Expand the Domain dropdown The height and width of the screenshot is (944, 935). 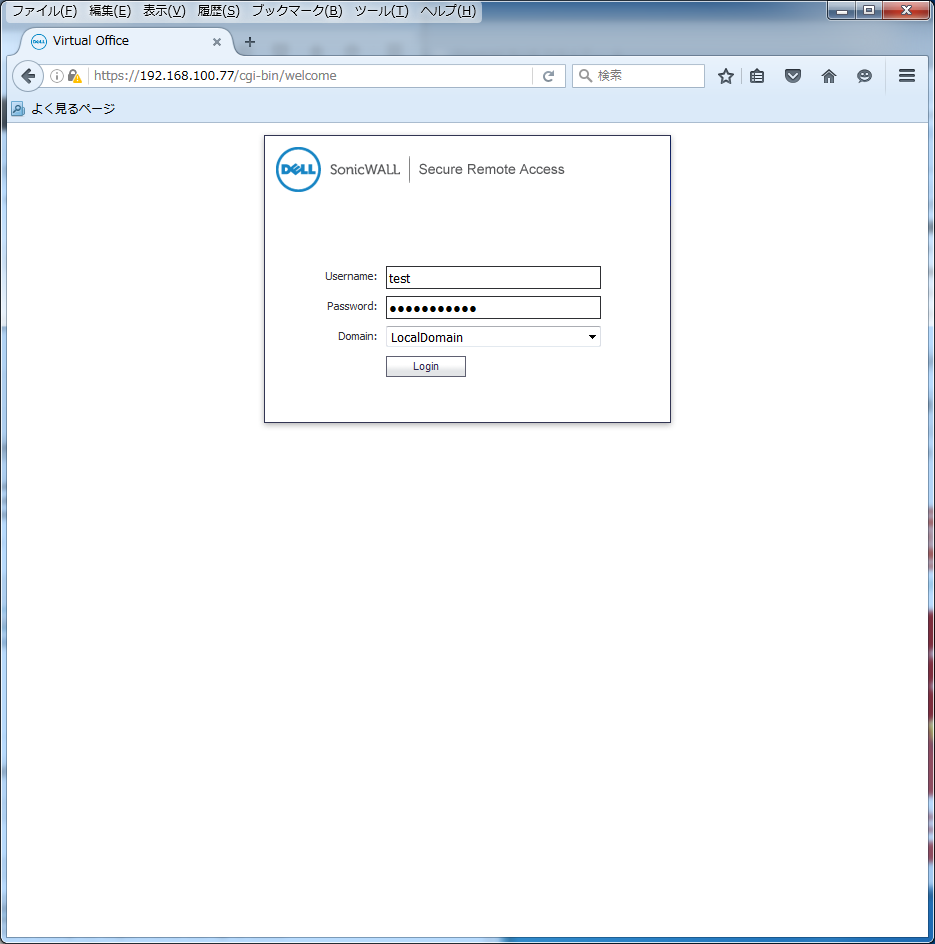[493, 337]
